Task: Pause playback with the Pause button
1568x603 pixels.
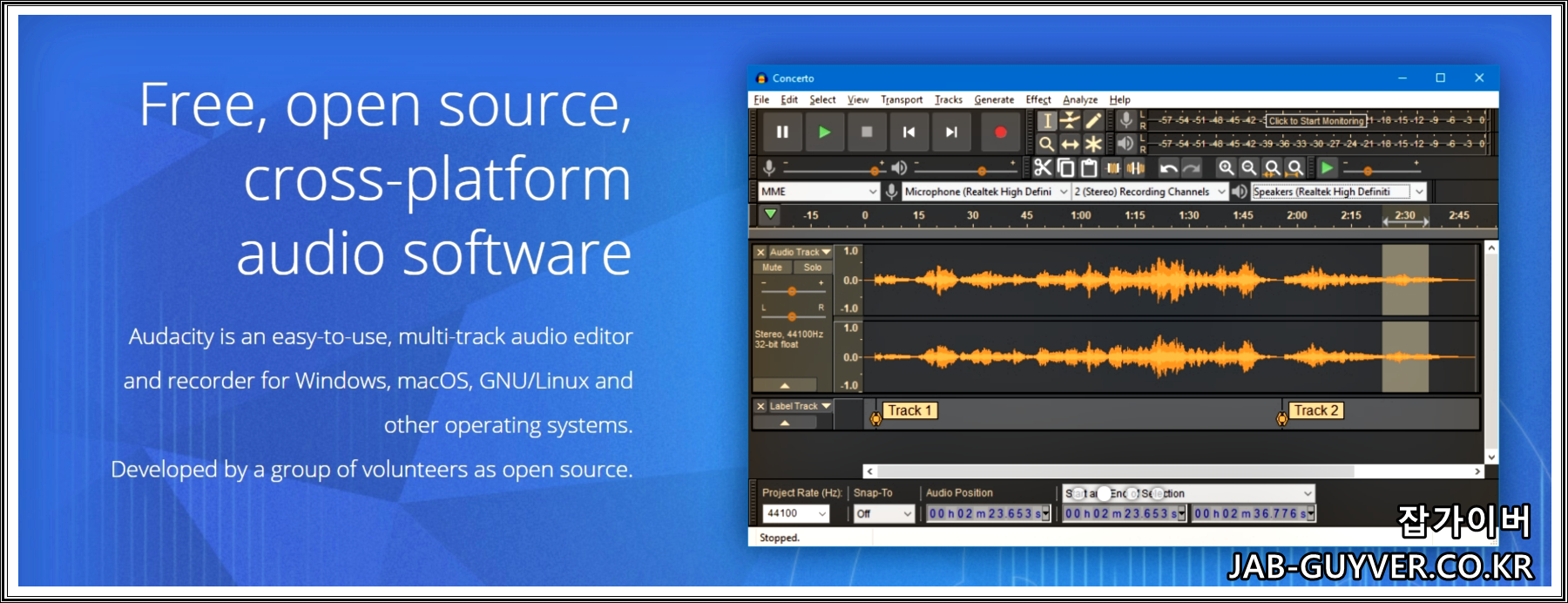Action: click(x=782, y=132)
